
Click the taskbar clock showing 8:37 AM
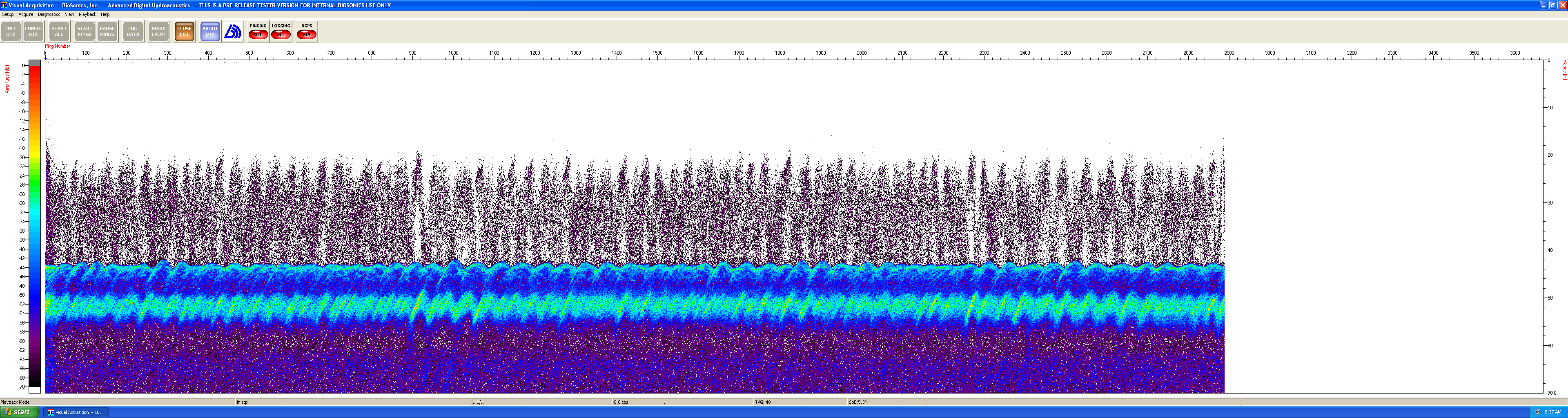pos(1553,412)
